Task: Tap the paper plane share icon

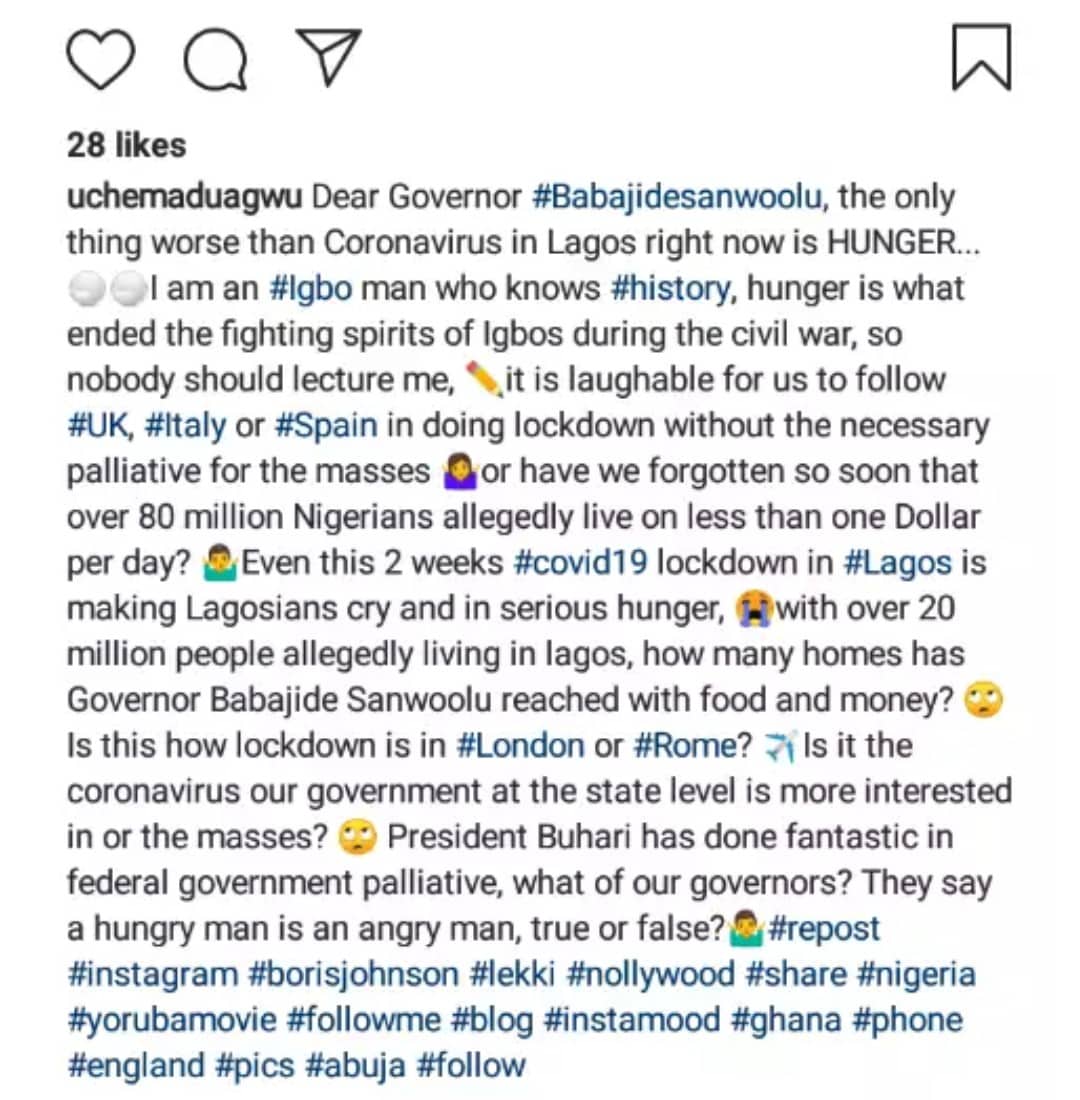Action: (x=328, y=57)
